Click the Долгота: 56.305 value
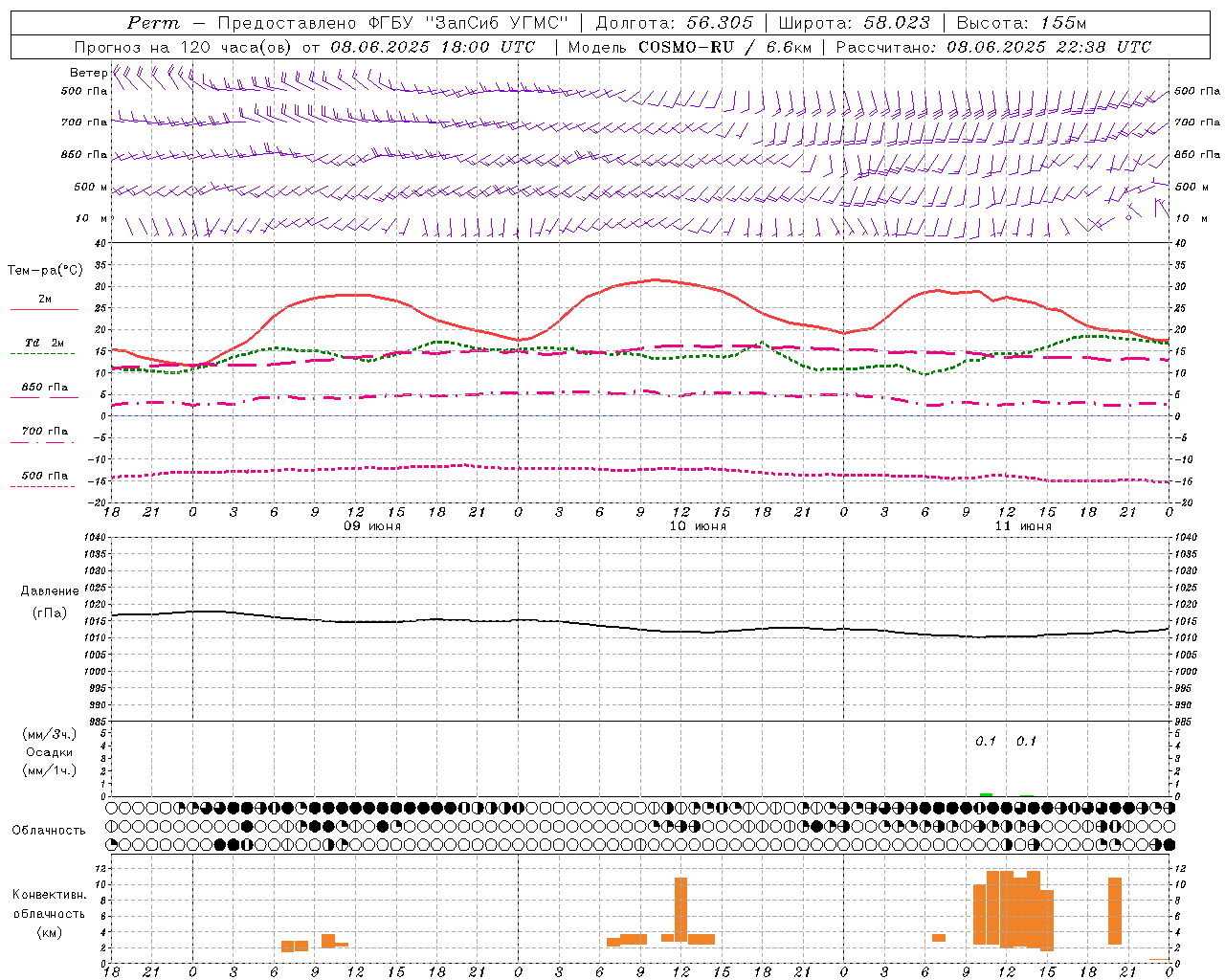 point(675,23)
